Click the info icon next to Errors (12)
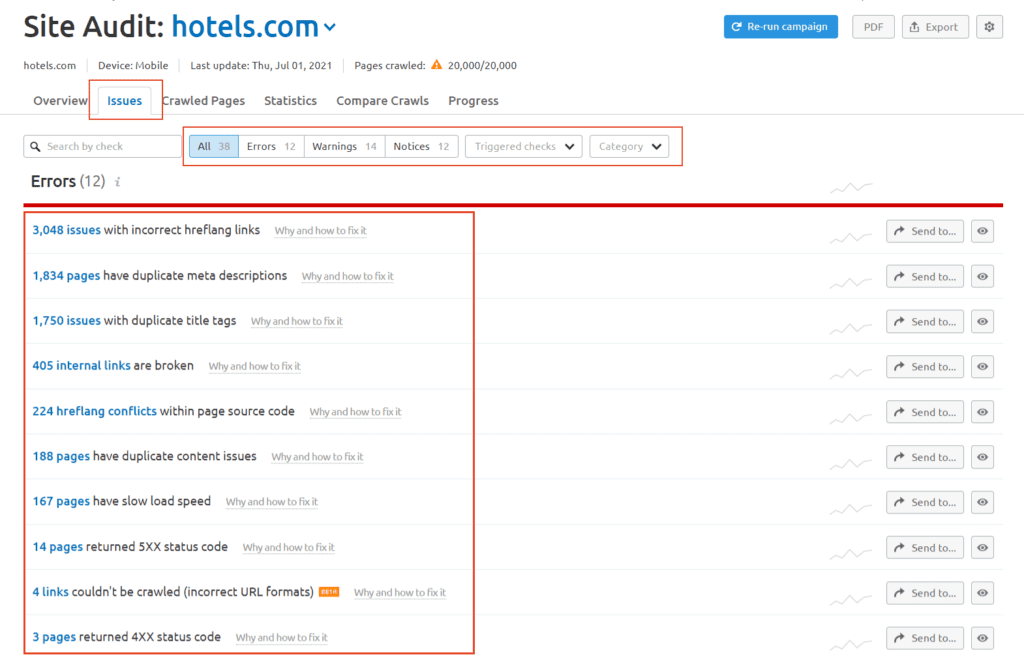Image resolution: width=1024 pixels, height=657 pixels. click(118, 182)
